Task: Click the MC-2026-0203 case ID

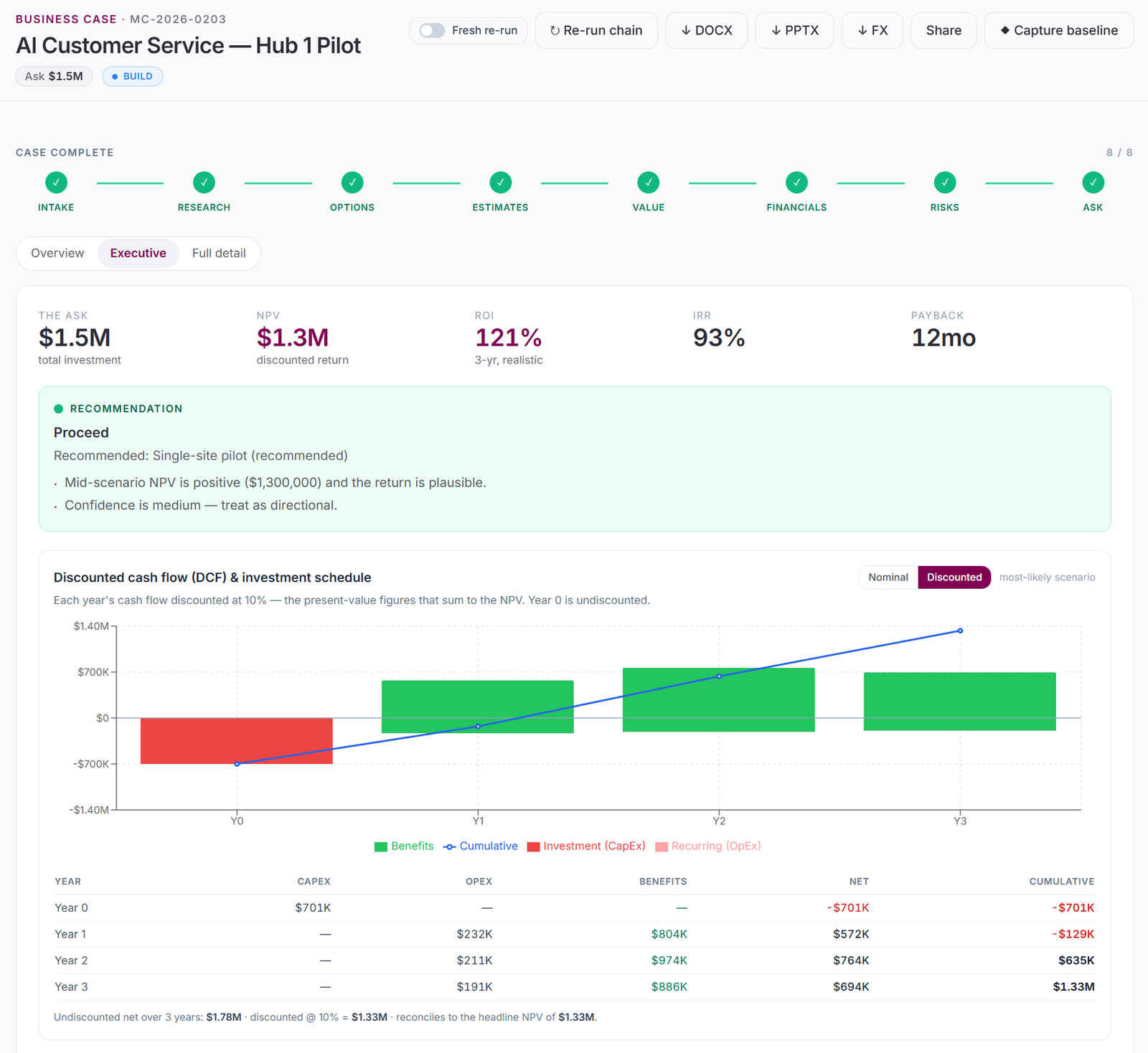Action: click(x=178, y=19)
